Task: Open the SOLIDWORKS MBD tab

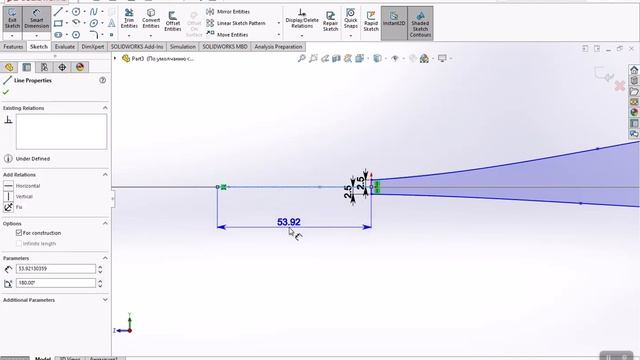Action: (x=225, y=47)
